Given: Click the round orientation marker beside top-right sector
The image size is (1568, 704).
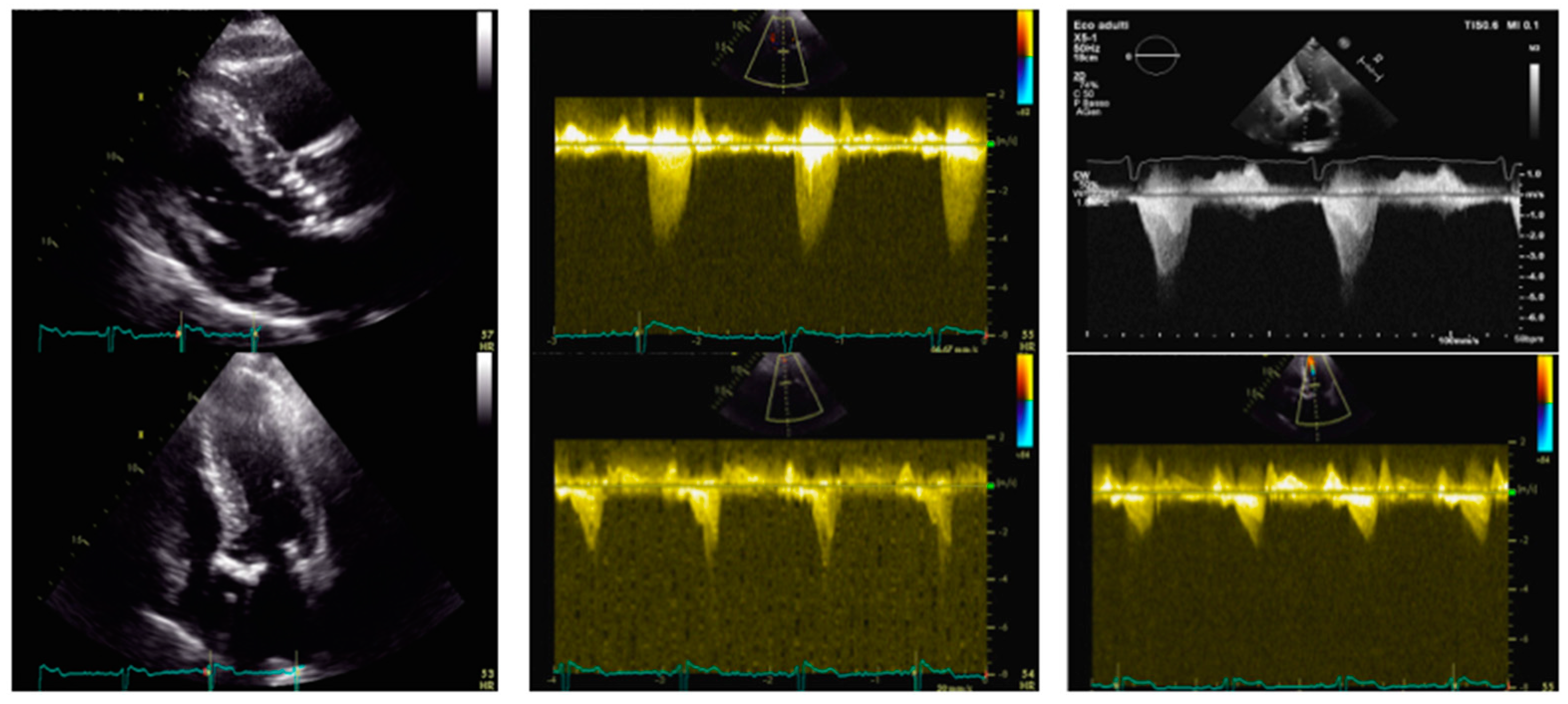Looking at the screenshot, I should point(1343,42).
